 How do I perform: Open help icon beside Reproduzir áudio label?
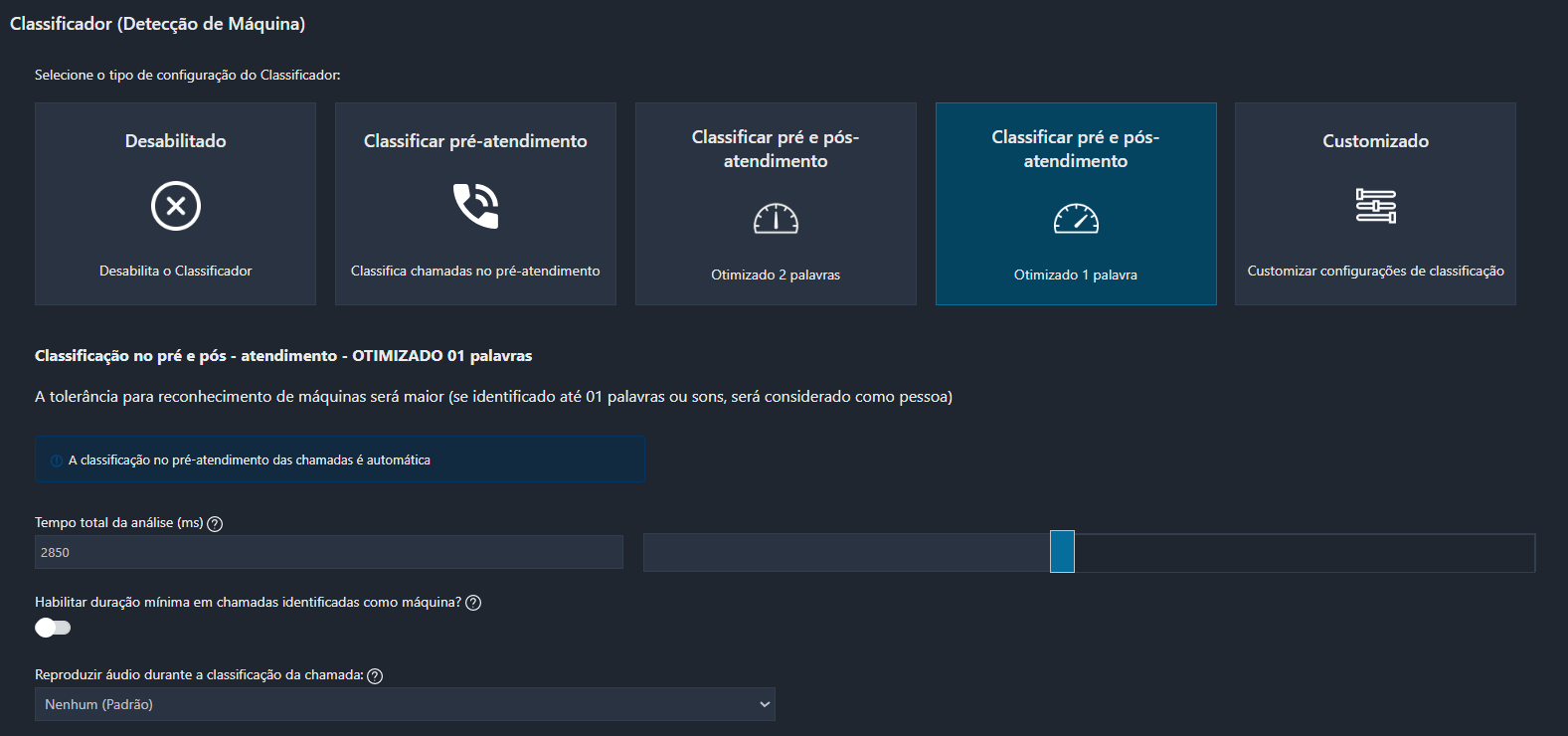pyautogui.click(x=375, y=676)
